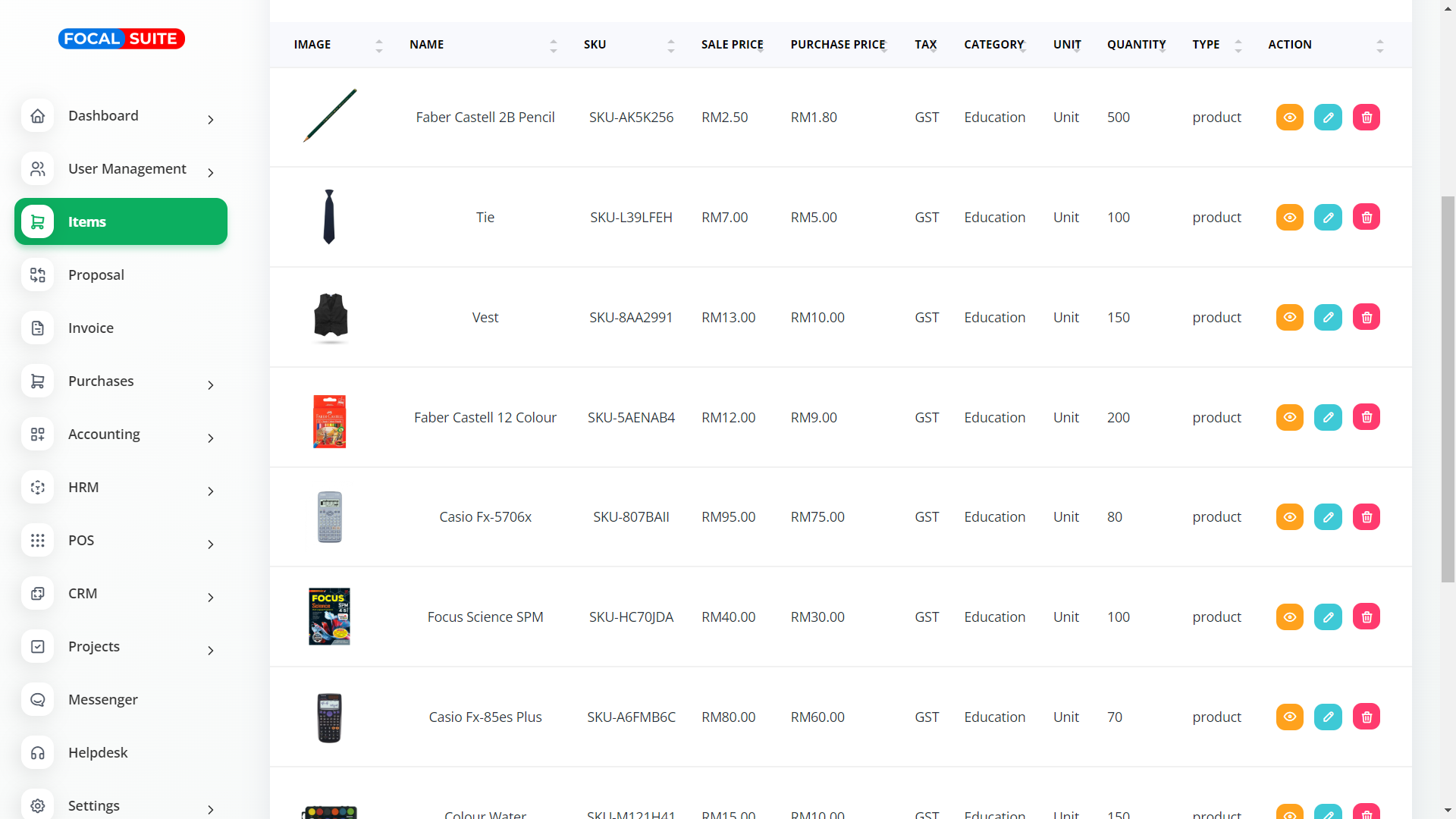
Task: Delete the Faber Castell 12 Colour item
Action: (x=1367, y=417)
